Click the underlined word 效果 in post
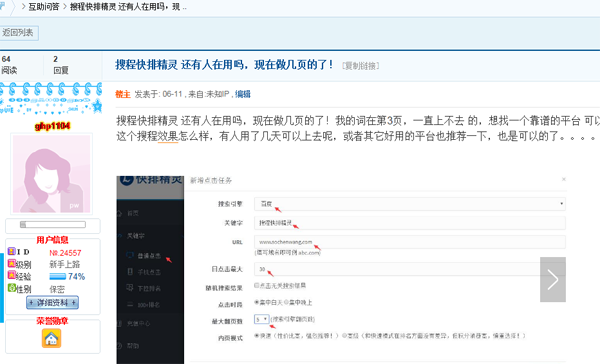600x364 pixels. click(x=168, y=136)
